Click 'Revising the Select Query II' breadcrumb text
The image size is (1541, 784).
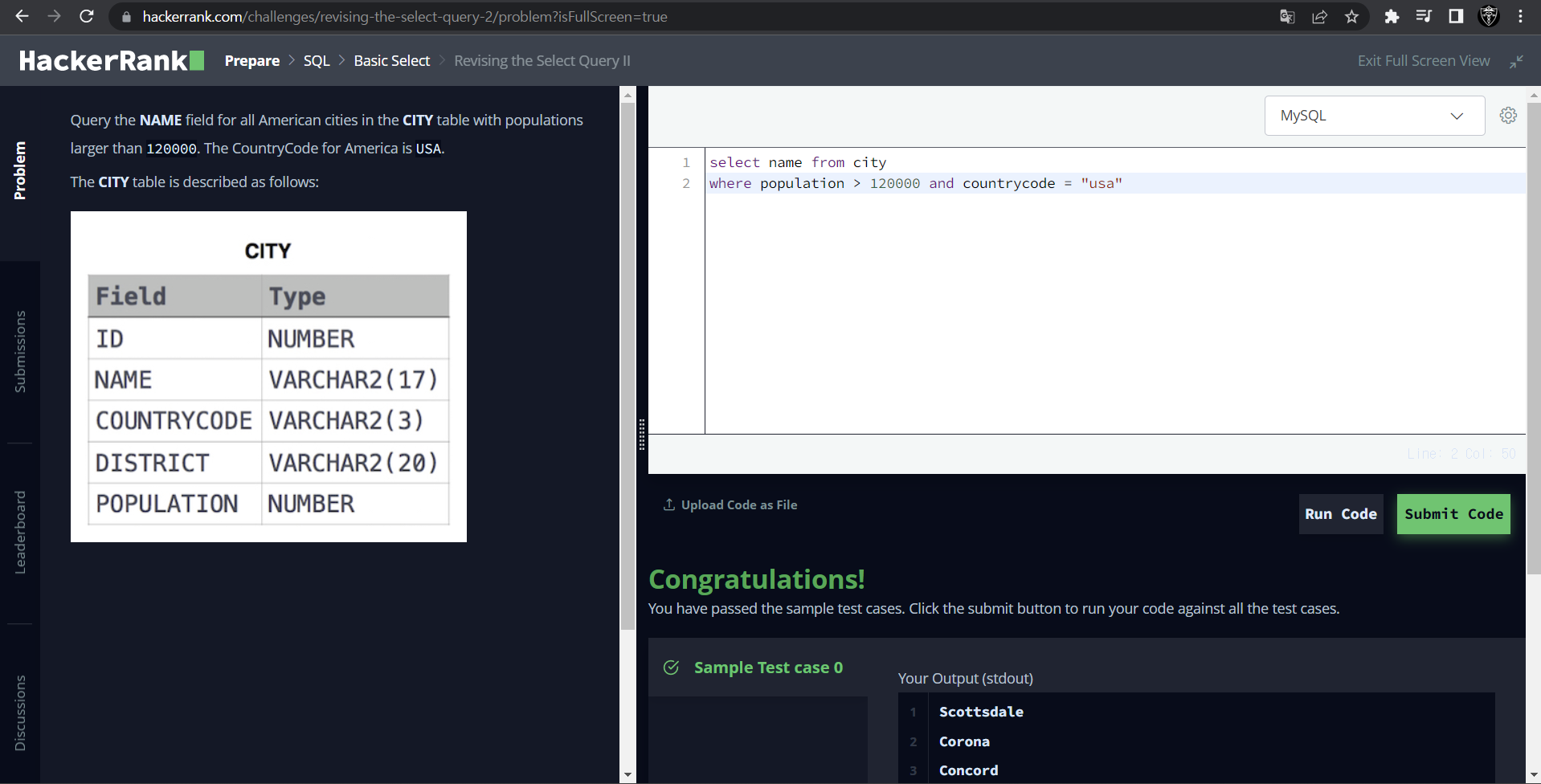click(x=542, y=61)
